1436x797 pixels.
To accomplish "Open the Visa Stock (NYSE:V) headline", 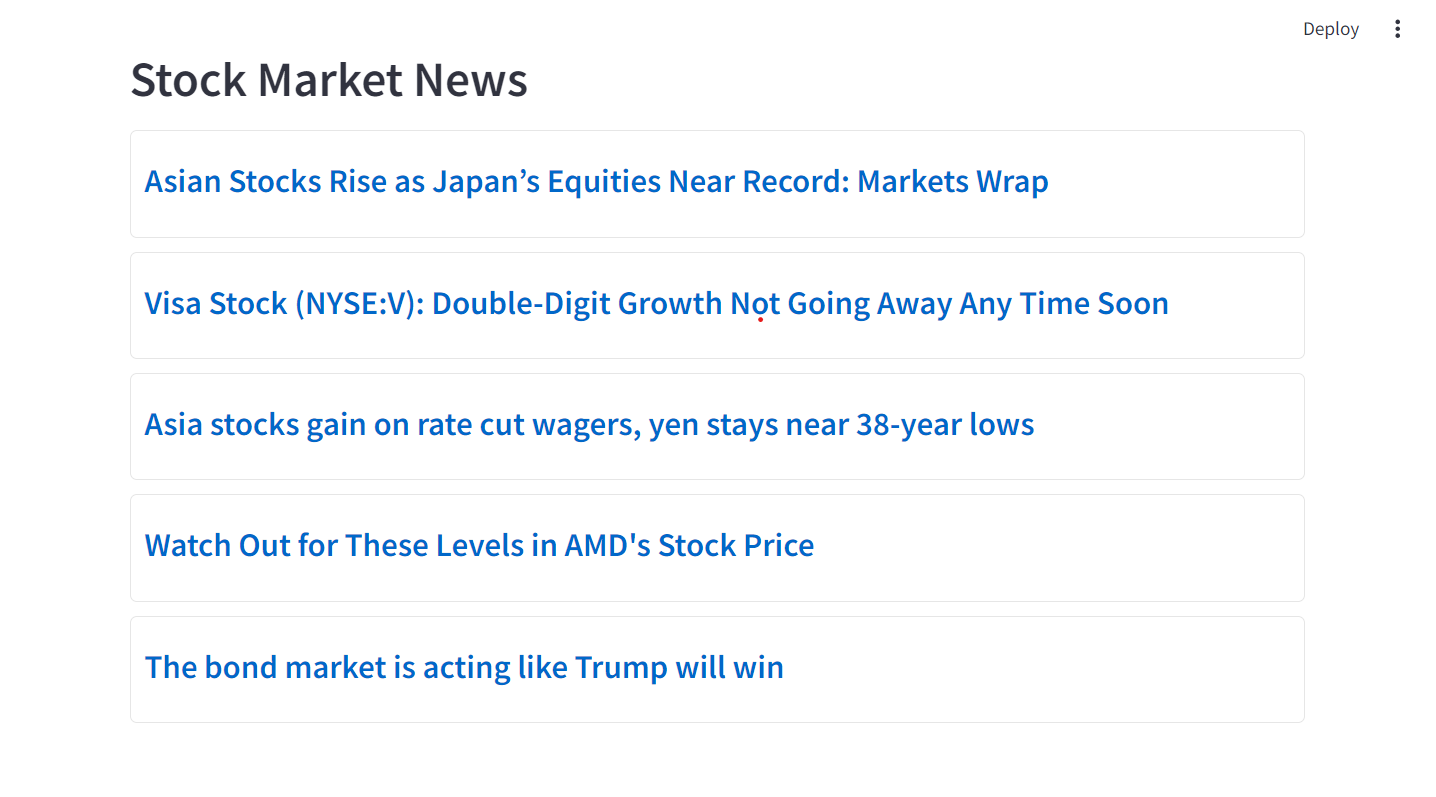I will click(656, 303).
